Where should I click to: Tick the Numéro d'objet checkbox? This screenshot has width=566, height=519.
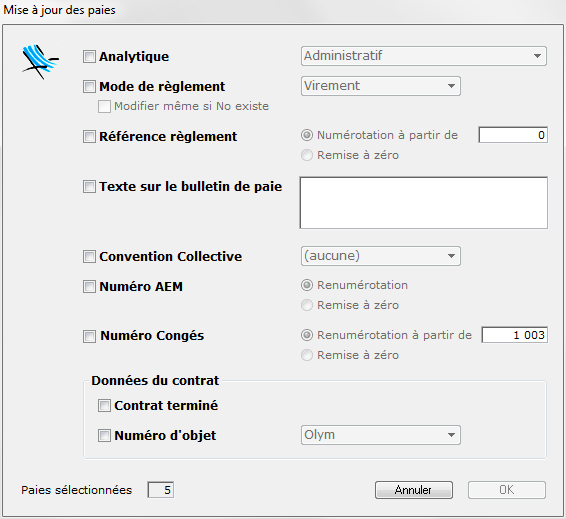104,436
